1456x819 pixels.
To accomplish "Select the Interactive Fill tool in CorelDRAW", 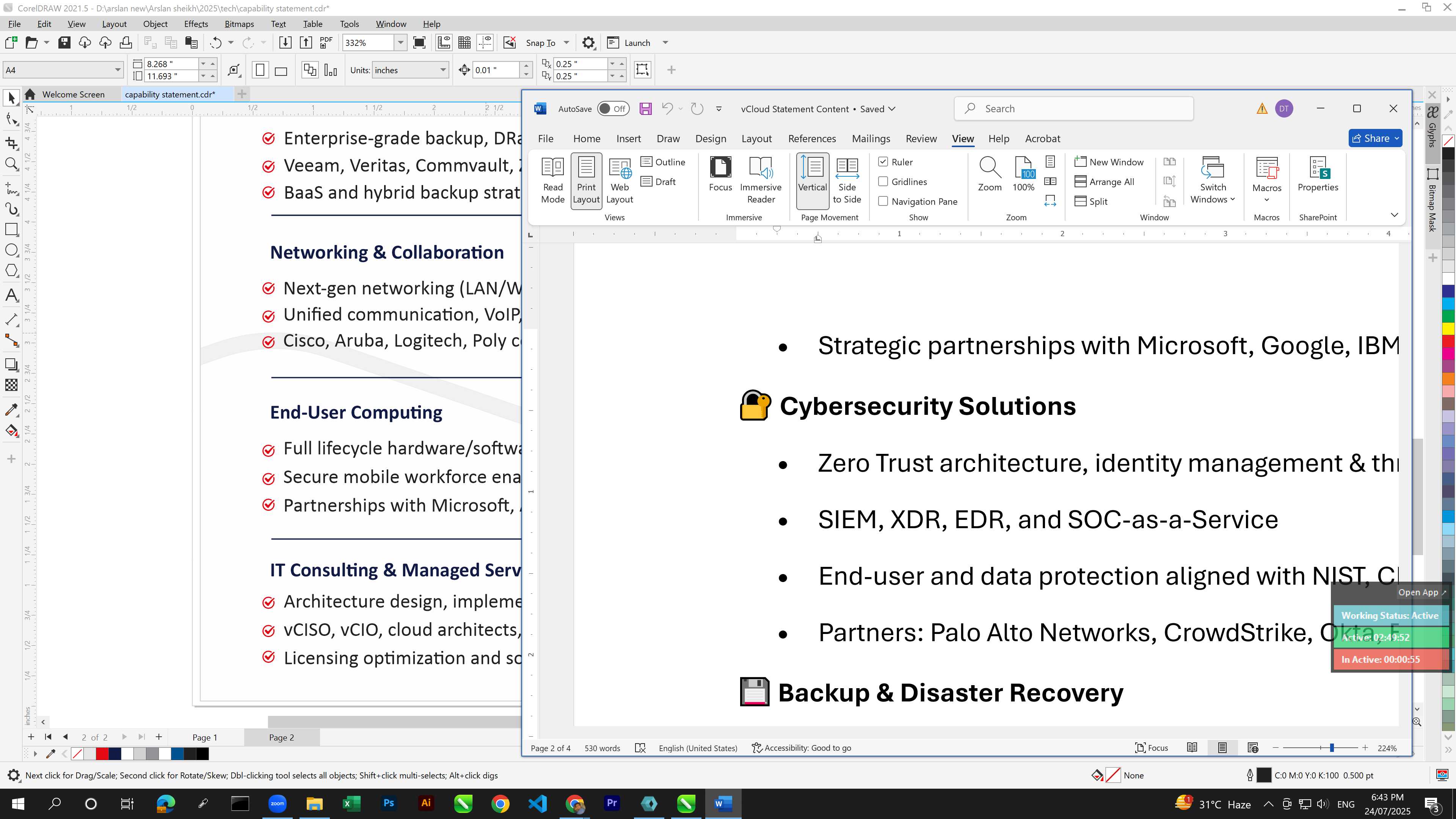I will pyautogui.click(x=11, y=431).
